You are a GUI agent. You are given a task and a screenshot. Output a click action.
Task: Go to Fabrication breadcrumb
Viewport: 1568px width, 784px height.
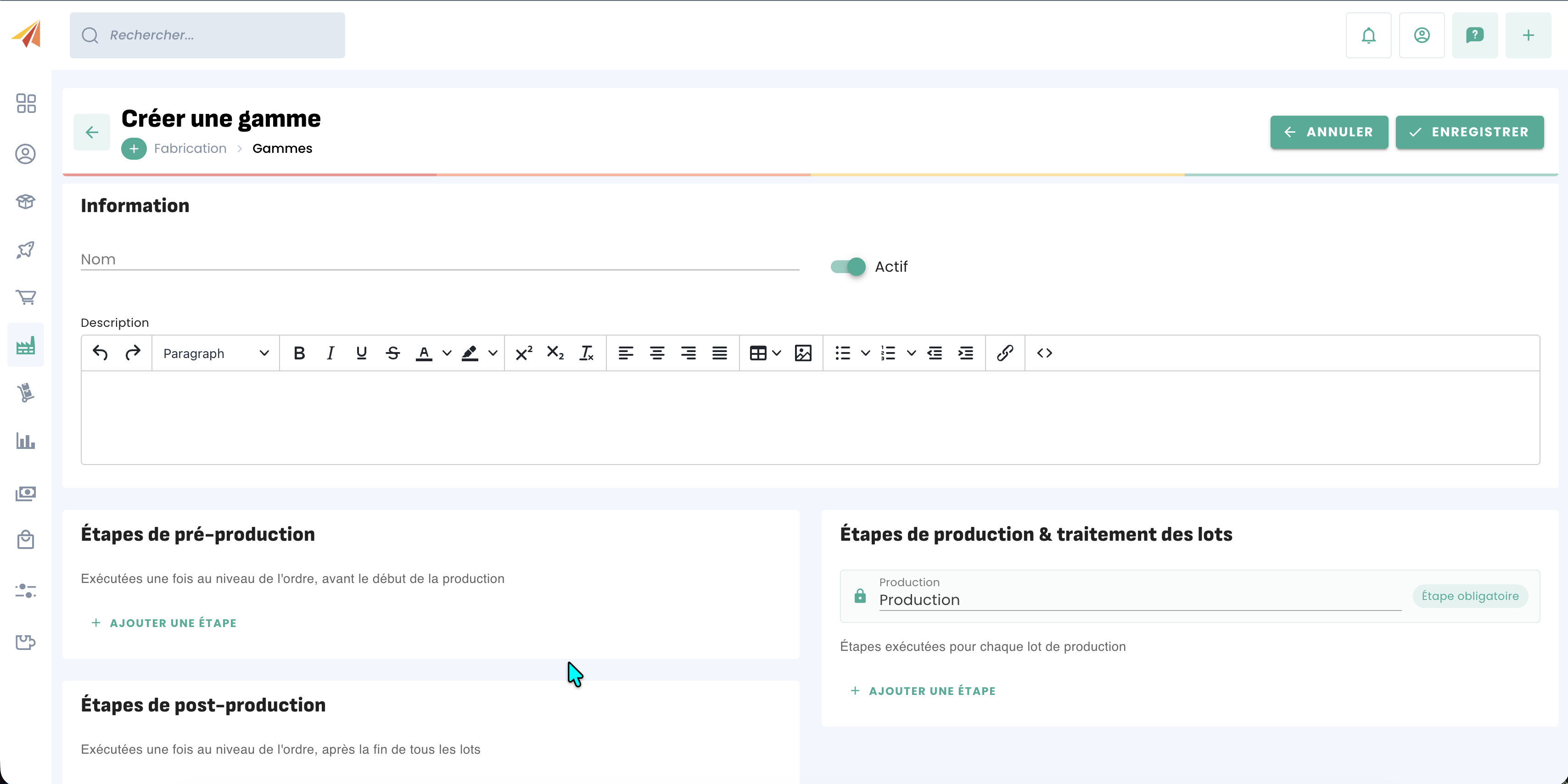click(190, 149)
